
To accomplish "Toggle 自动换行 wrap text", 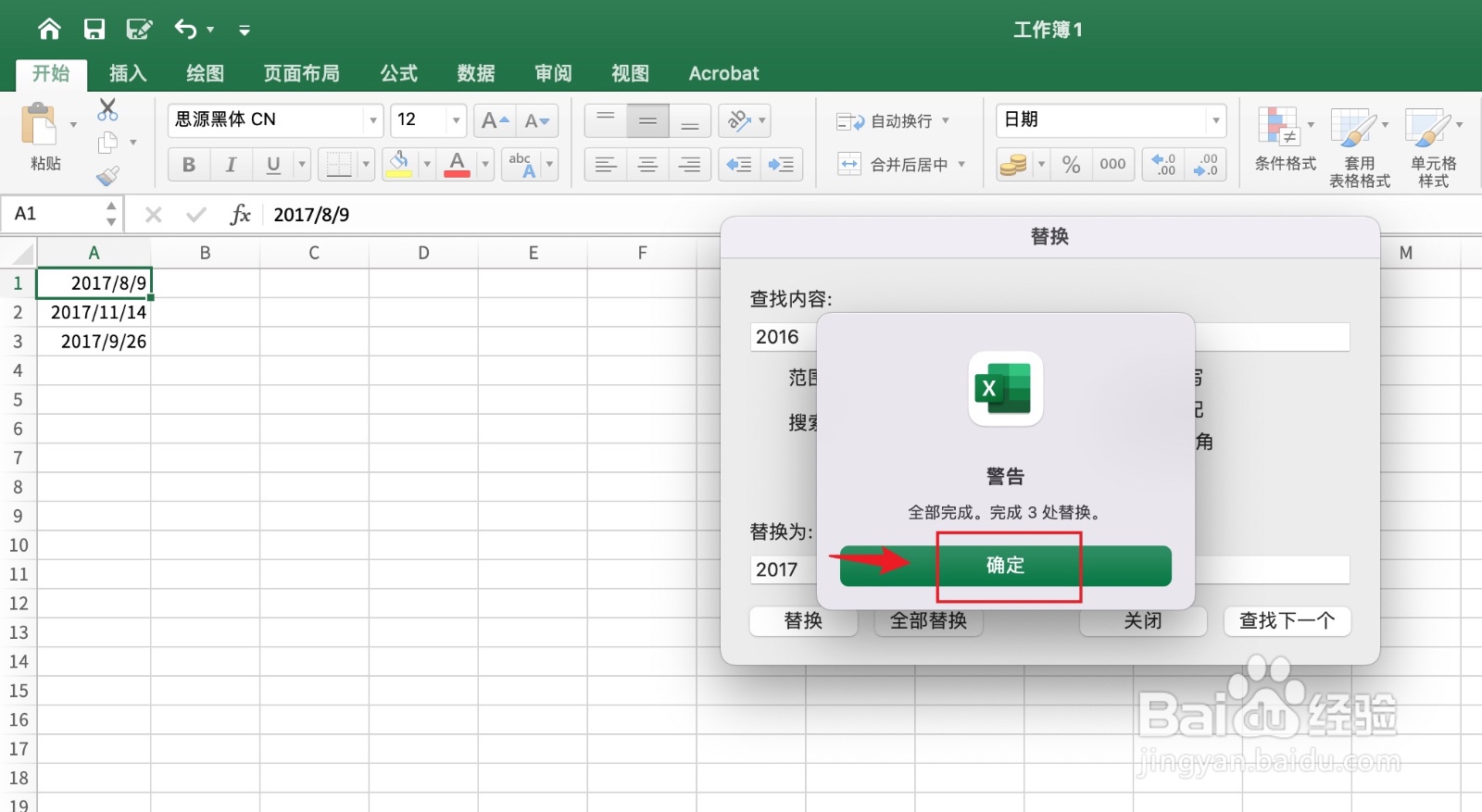I will point(885,121).
